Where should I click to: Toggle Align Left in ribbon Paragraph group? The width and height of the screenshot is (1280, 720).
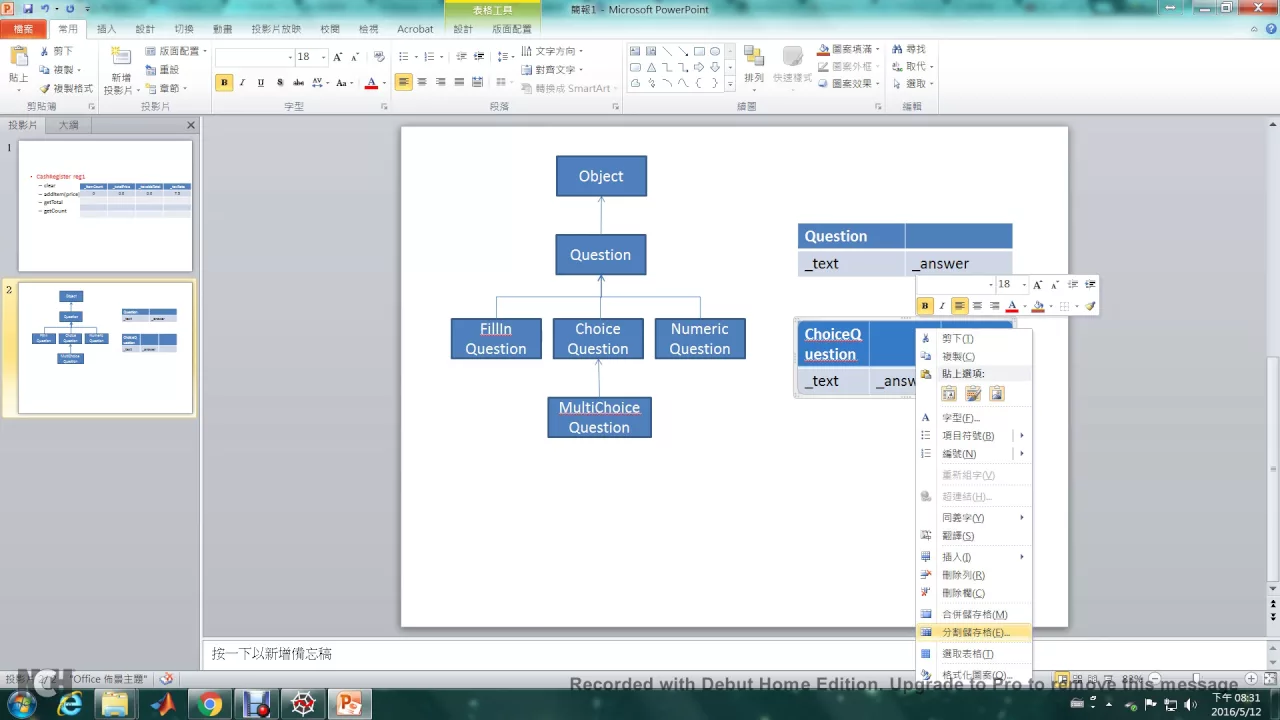tap(403, 82)
